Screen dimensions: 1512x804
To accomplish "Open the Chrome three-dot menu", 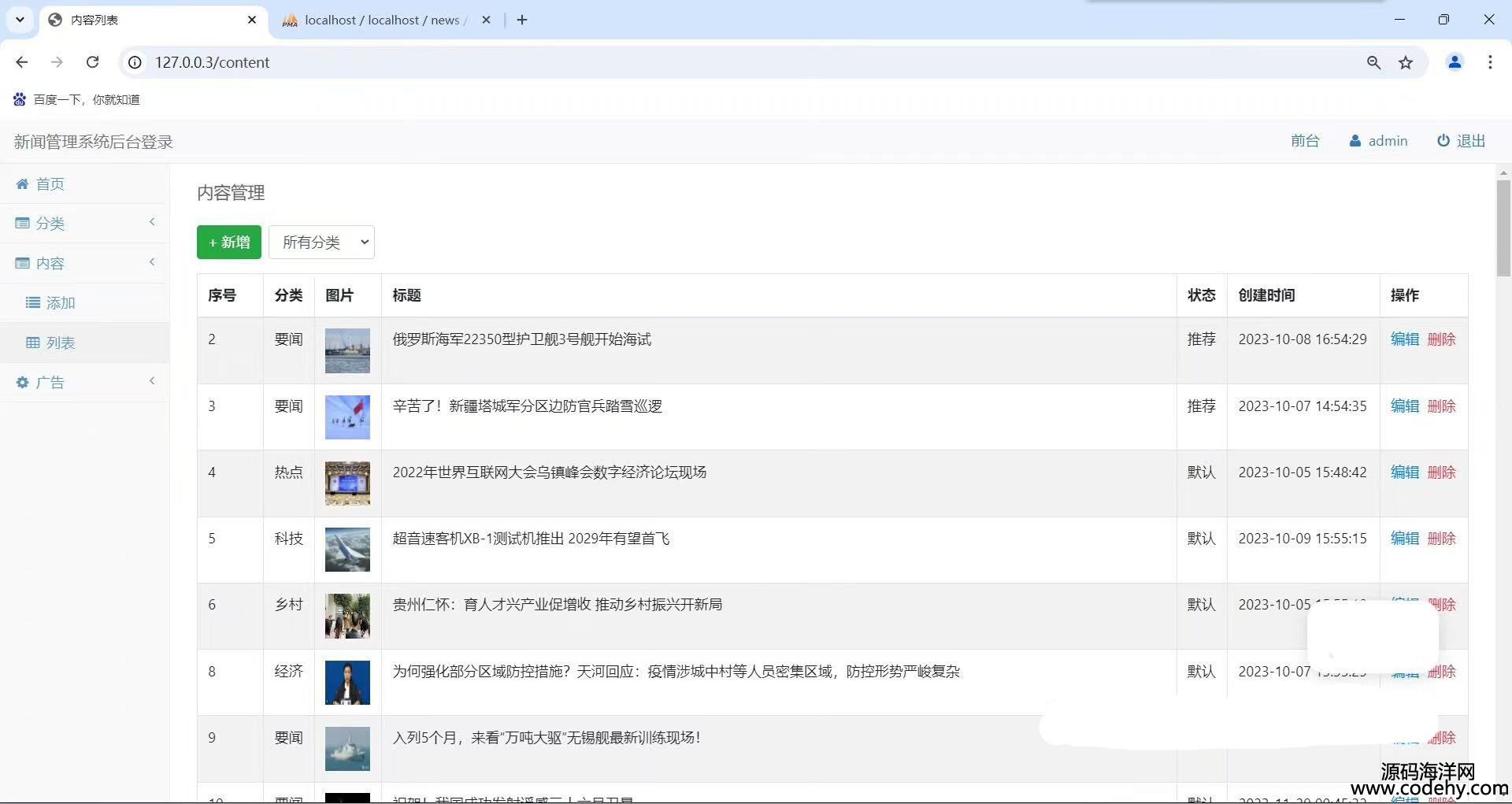I will (x=1490, y=62).
